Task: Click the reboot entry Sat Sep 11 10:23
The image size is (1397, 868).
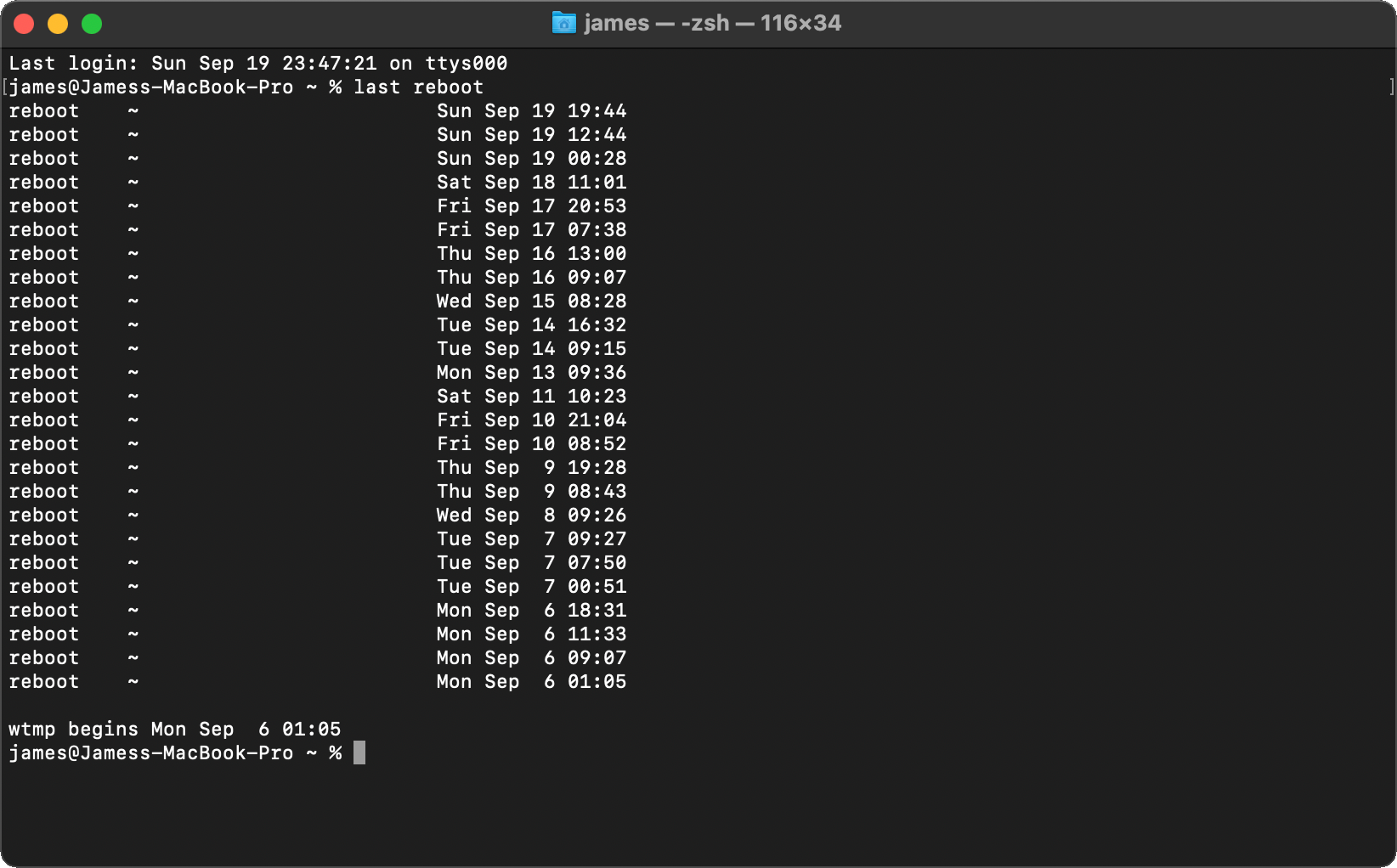Action: tap(318, 397)
